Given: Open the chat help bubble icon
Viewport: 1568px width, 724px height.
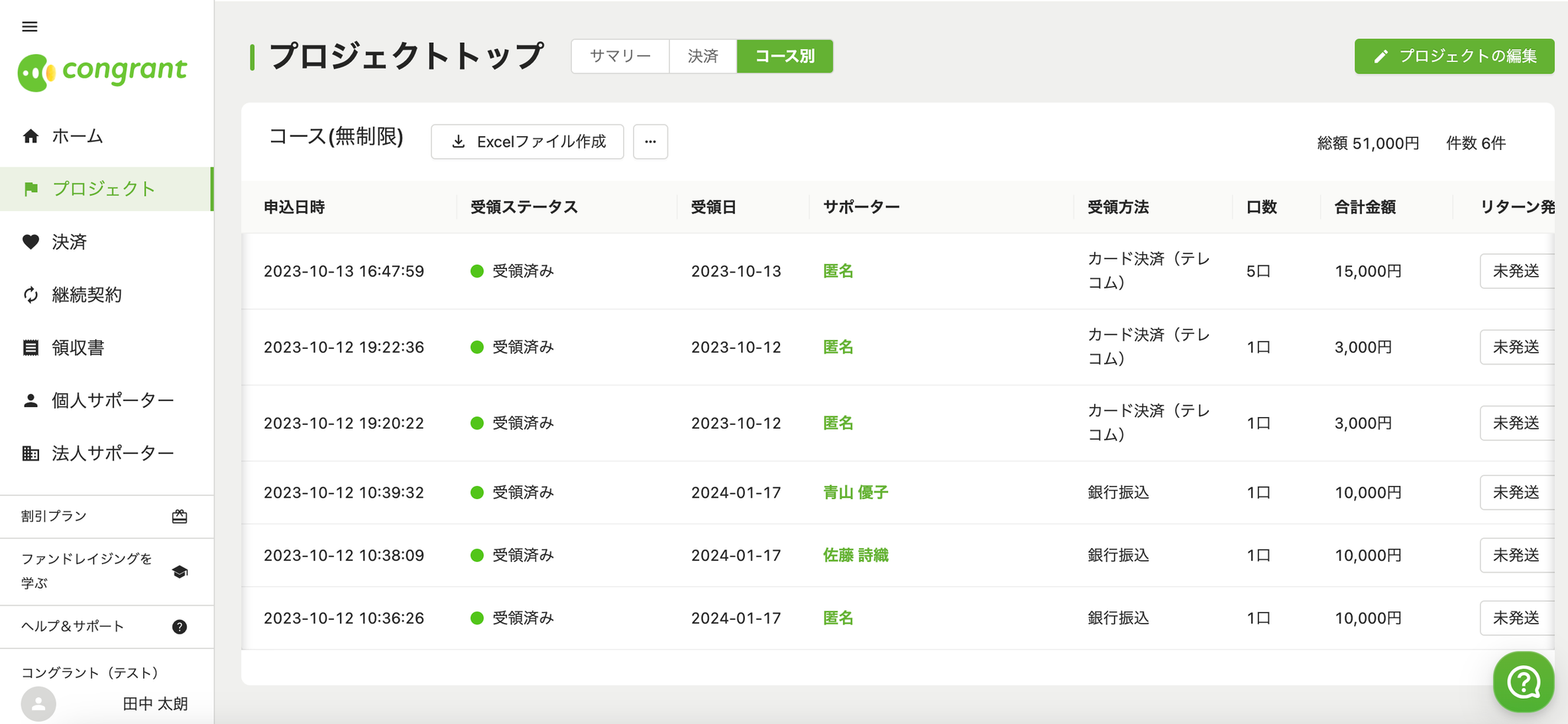Looking at the screenshot, I should [x=1523, y=681].
